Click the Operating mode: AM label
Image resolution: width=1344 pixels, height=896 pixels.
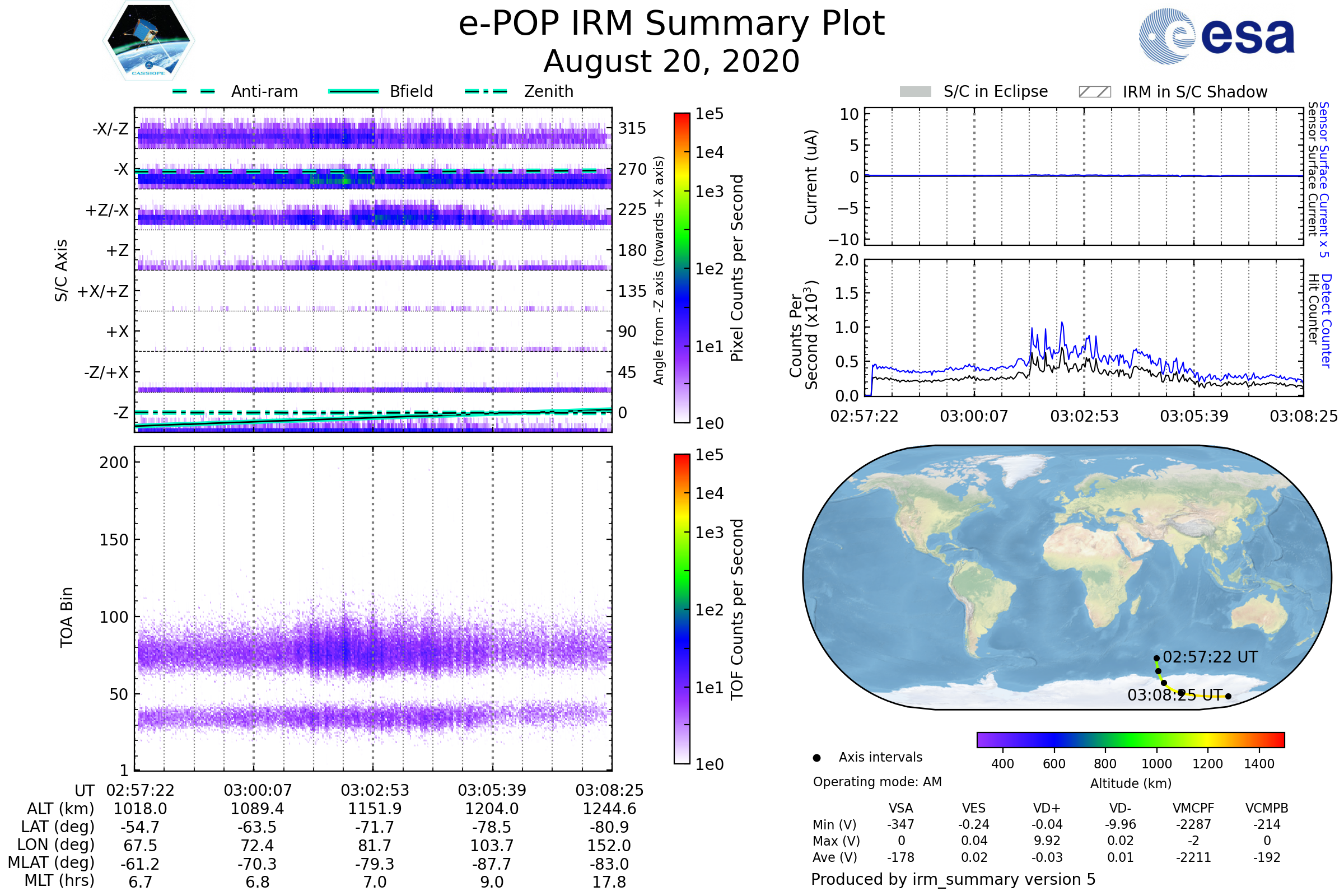(x=877, y=782)
